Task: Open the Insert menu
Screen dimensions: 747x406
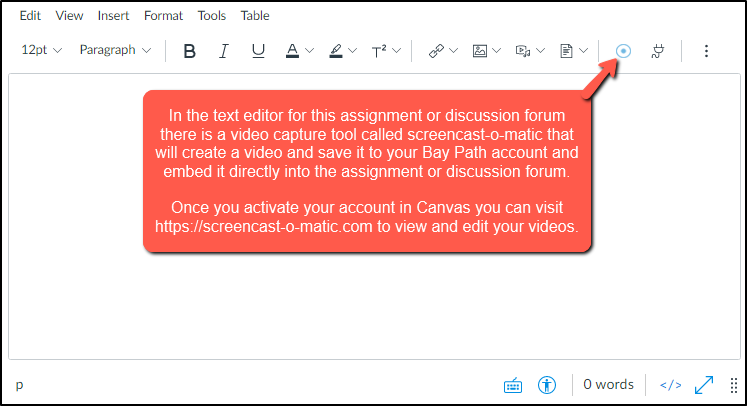Action: coord(113,16)
